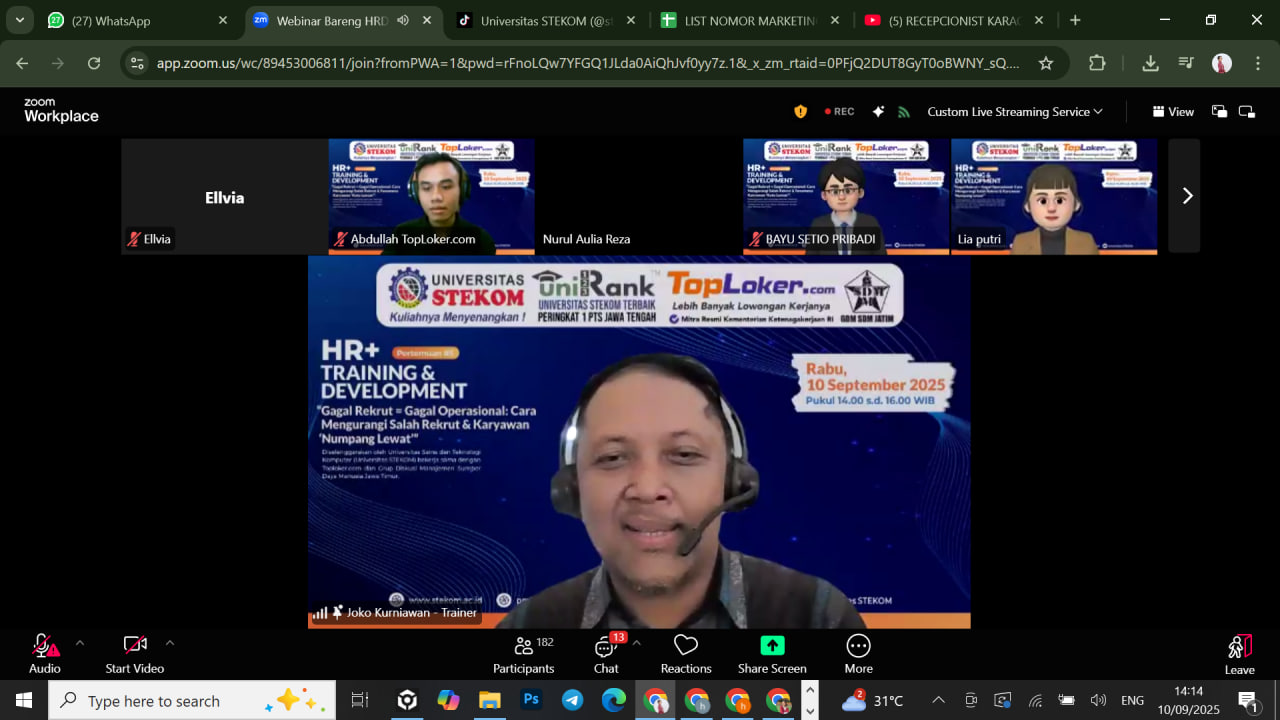Open the AI Companion sparkle icon
This screenshot has height=720, width=1280.
[x=878, y=112]
